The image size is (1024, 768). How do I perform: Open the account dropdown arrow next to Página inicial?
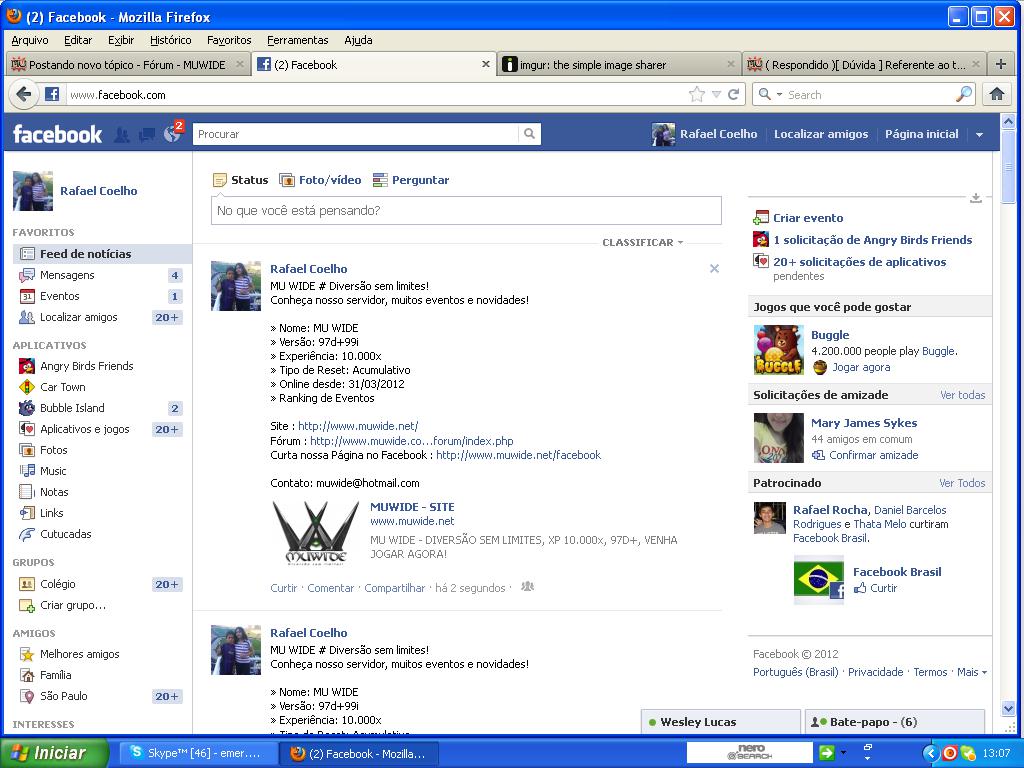coord(980,135)
